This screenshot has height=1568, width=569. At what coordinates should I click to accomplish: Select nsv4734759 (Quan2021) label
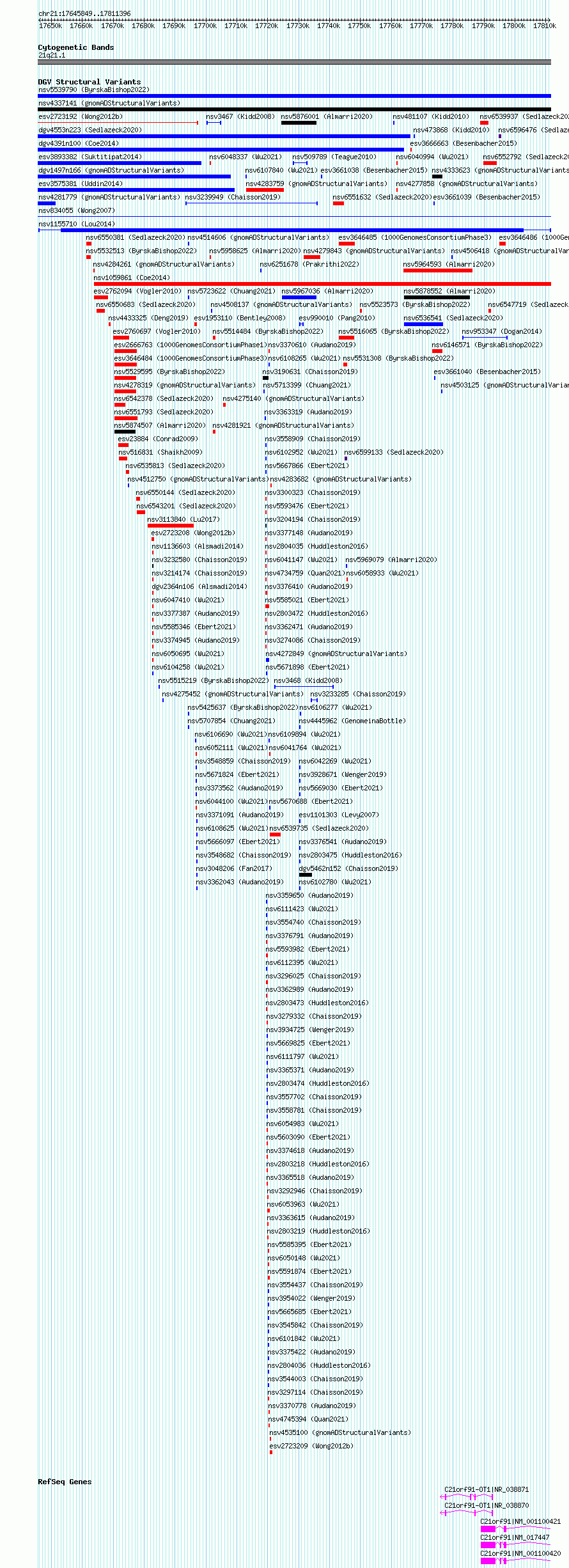click(305, 573)
